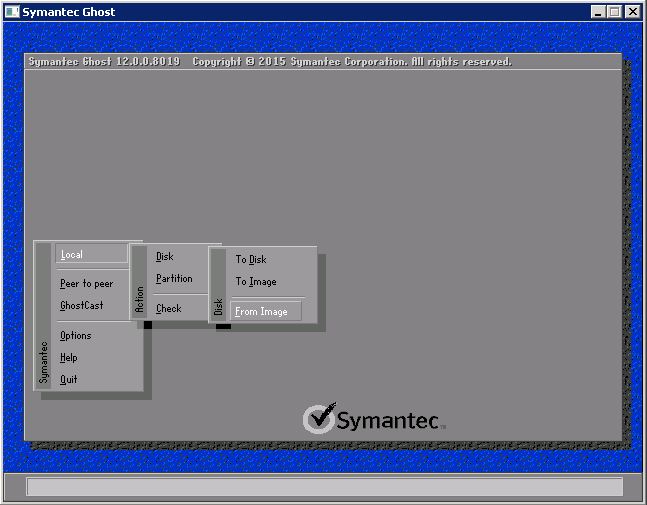Screen dimensions: 647x505
Task: Pick To Disk in the Disk submenu
Action: [x=251, y=260]
